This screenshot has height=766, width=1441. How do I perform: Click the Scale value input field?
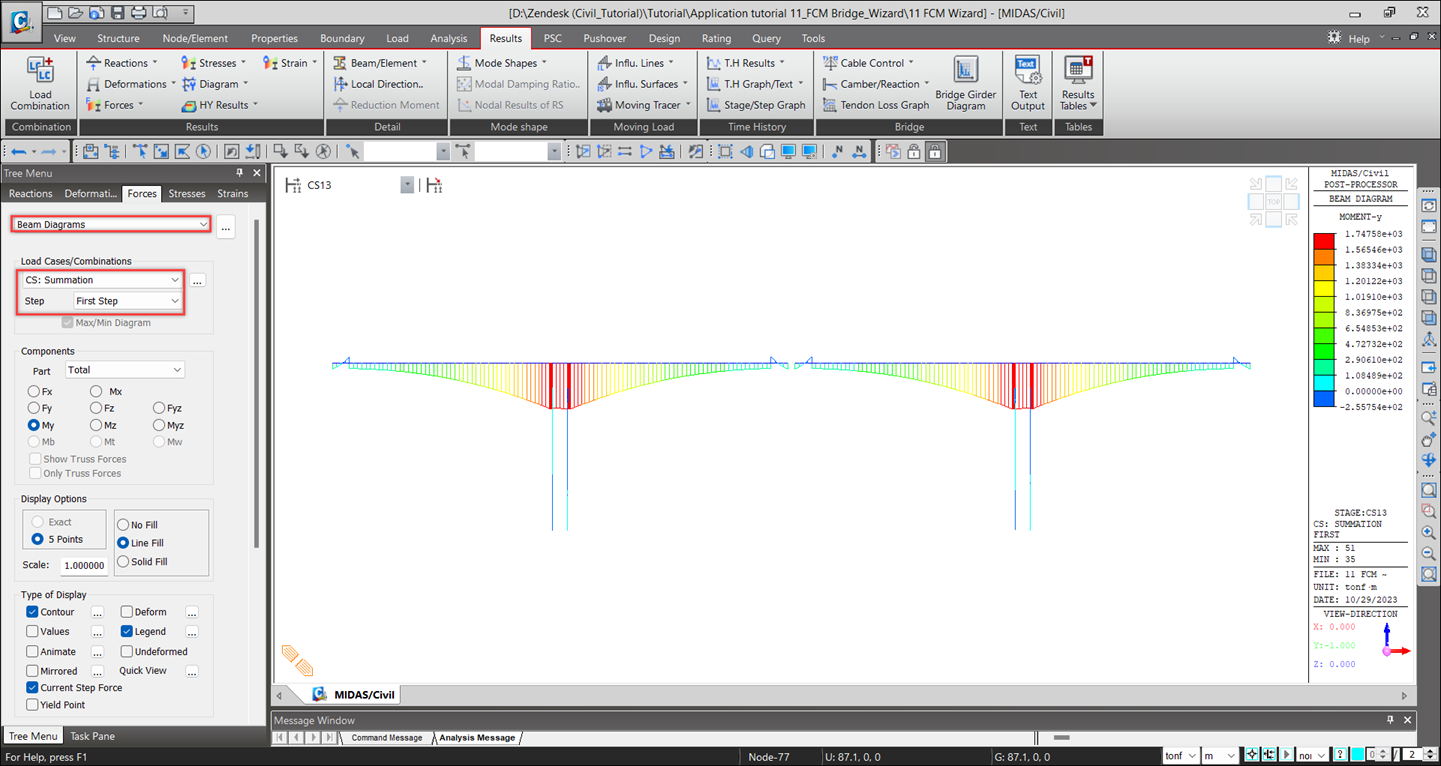tap(84, 565)
